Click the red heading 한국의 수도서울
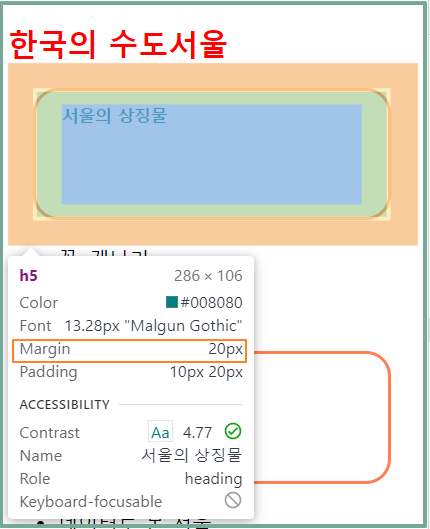 (x=118, y=44)
